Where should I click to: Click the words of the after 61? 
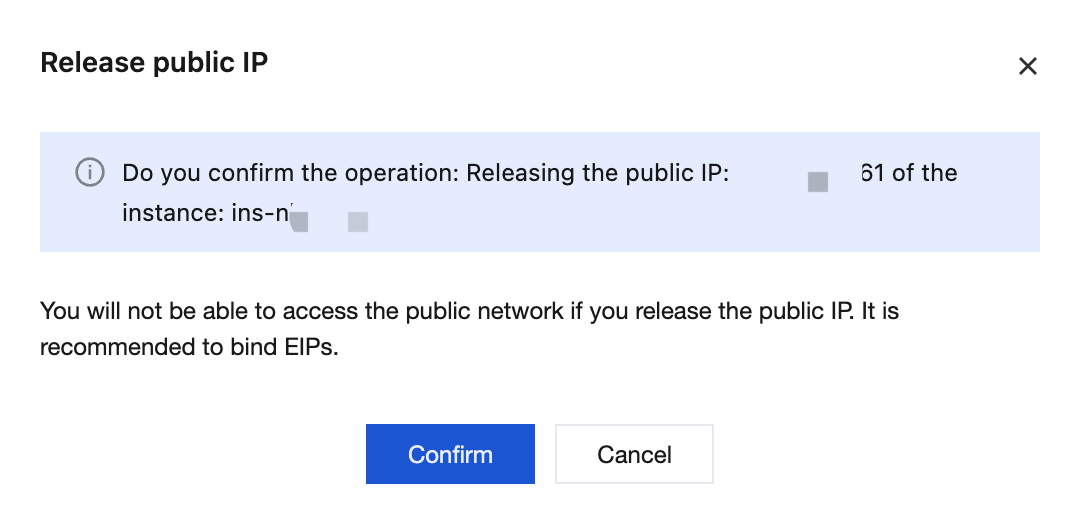click(x=925, y=173)
